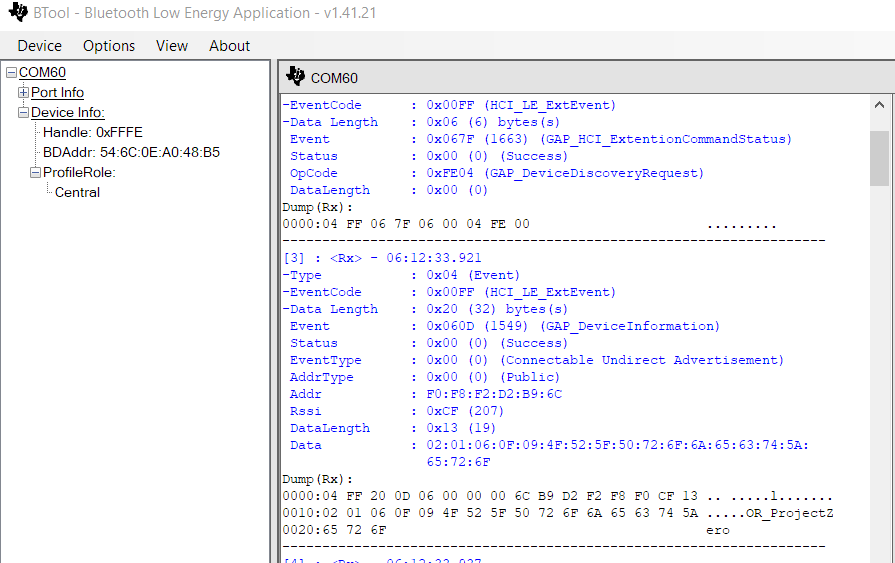Open the Device menu
This screenshot has height=563, width=895.
[39, 46]
